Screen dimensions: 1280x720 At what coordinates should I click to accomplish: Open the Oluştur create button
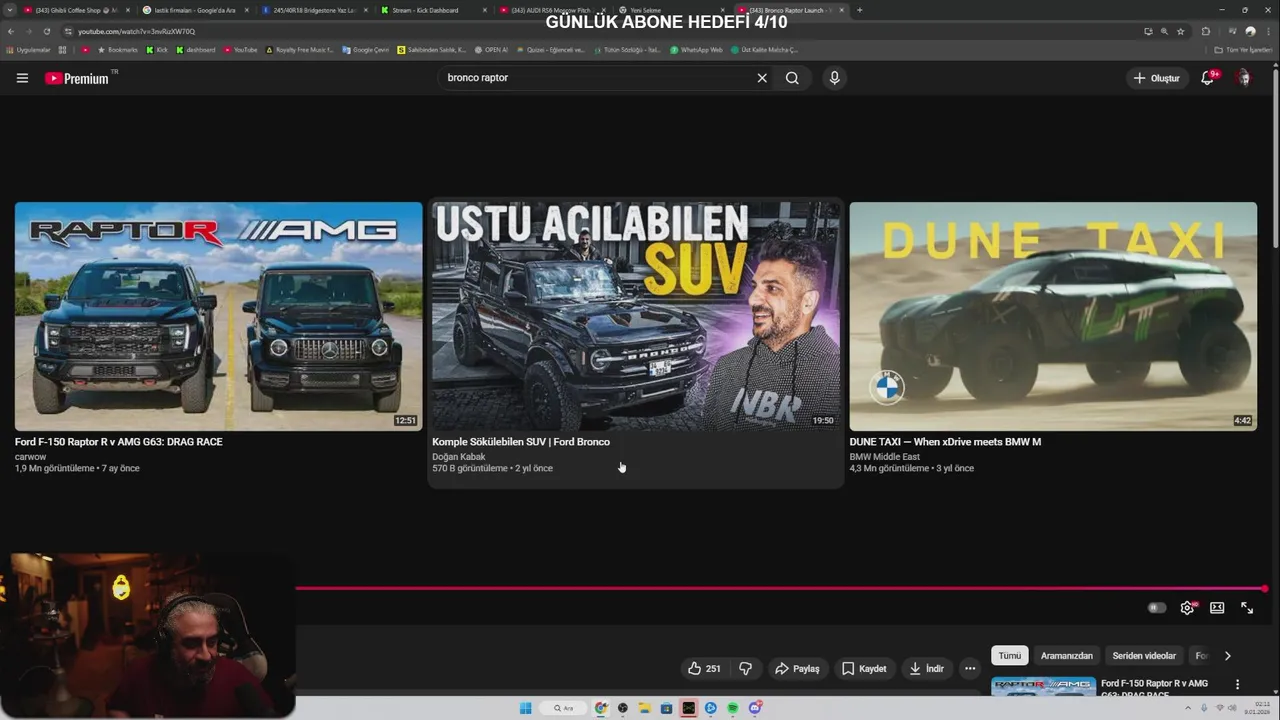click(x=1157, y=78)
